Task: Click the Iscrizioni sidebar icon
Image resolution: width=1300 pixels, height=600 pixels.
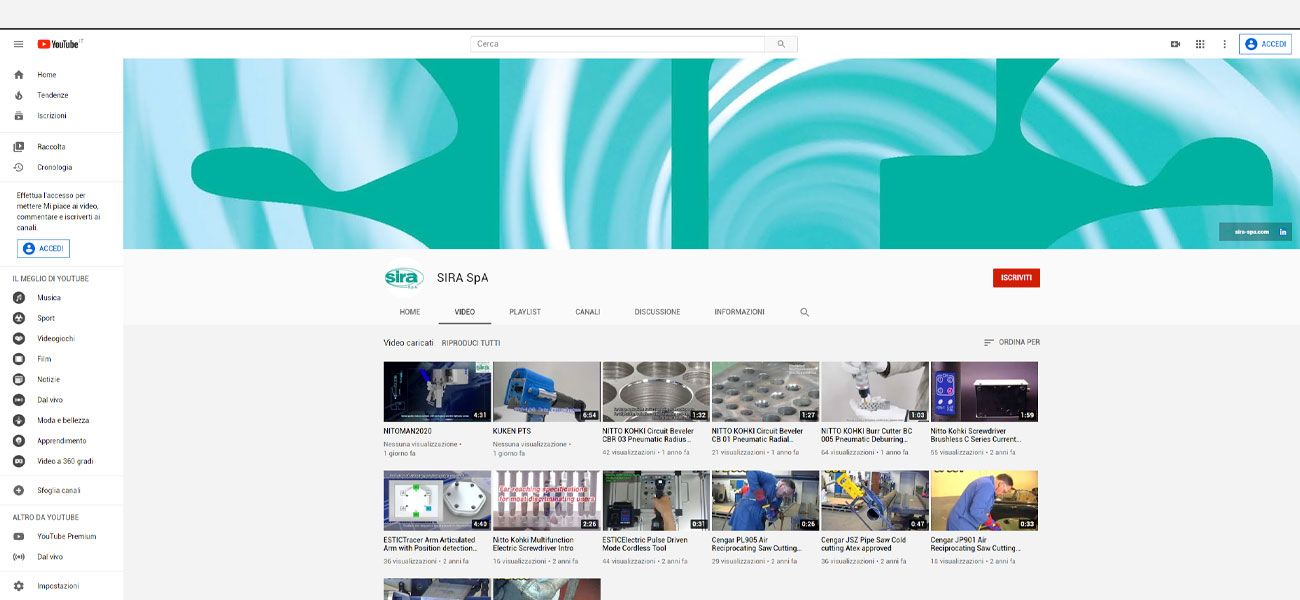Action: point(18,116)
